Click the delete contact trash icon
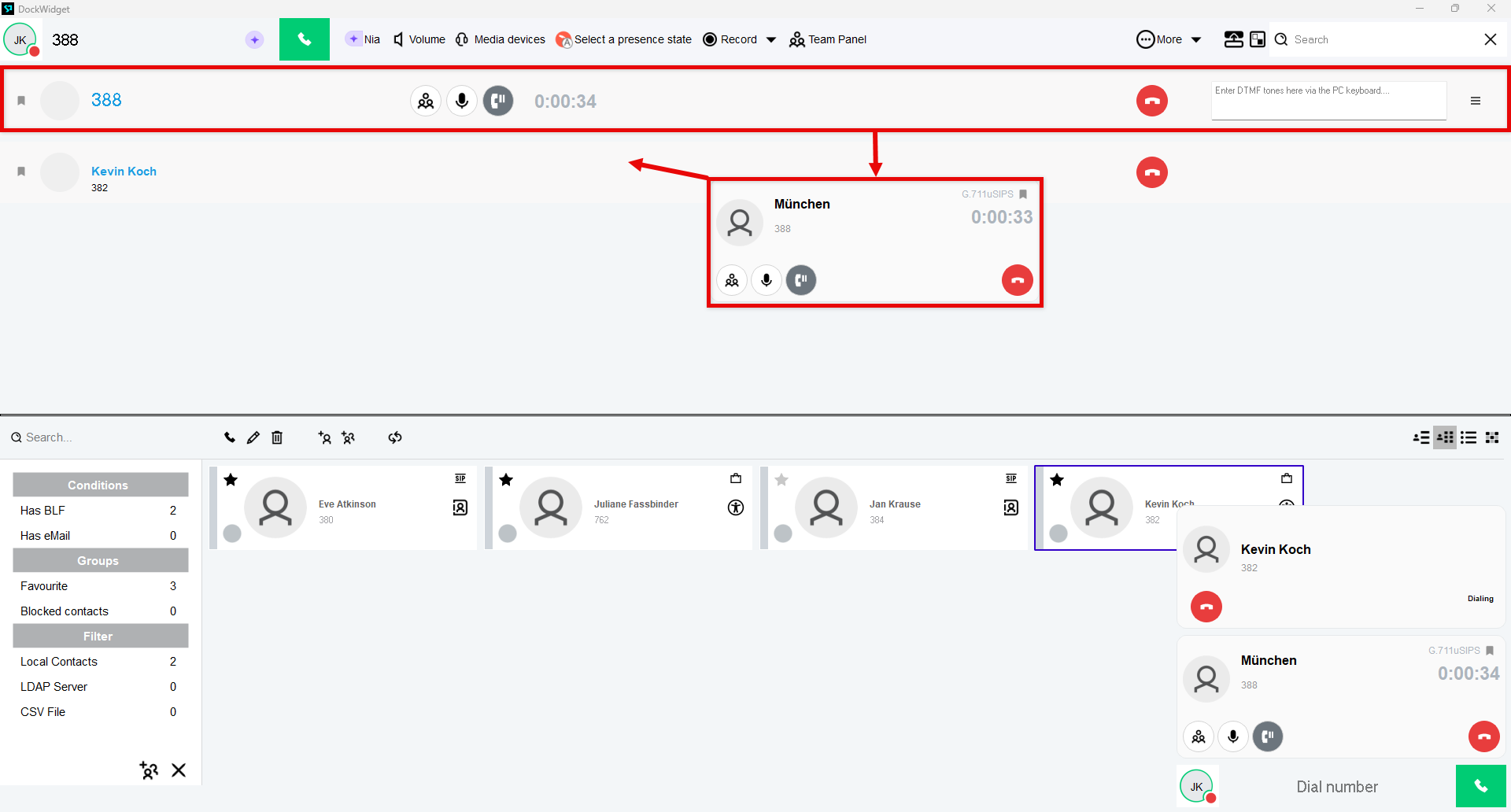This screenshot has height=812, width=1511. pos(277,437)
